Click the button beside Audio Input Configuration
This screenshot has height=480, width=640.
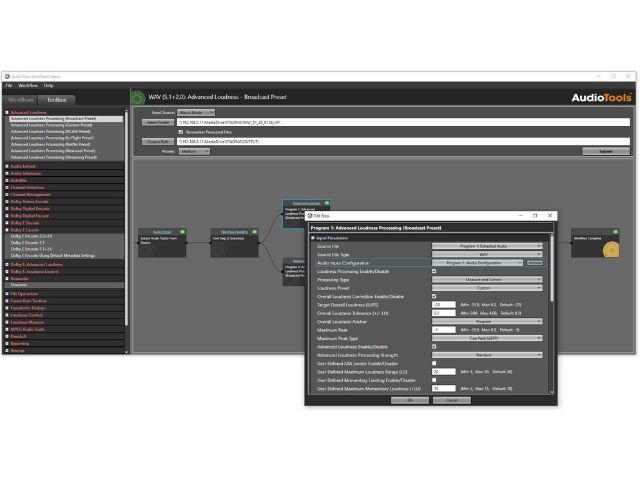(535, 263)
